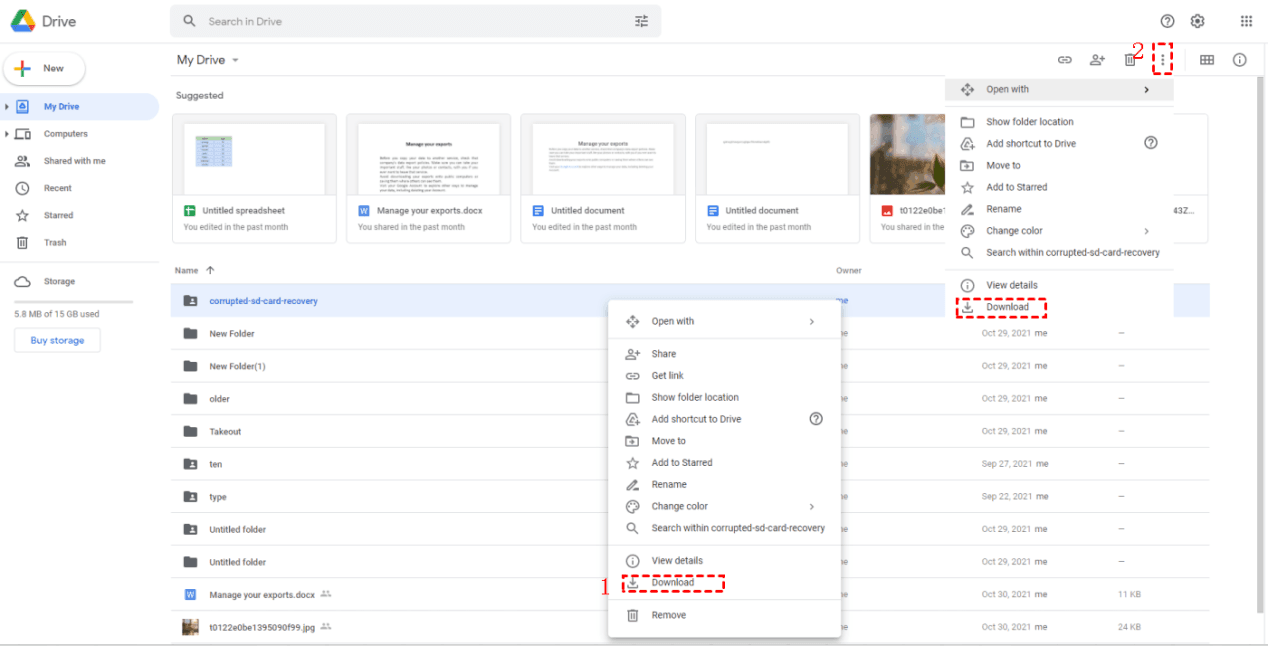Screen dimensions: 1268x646
Task: Click the Buy storage button
Action: (x=57, y=341)
